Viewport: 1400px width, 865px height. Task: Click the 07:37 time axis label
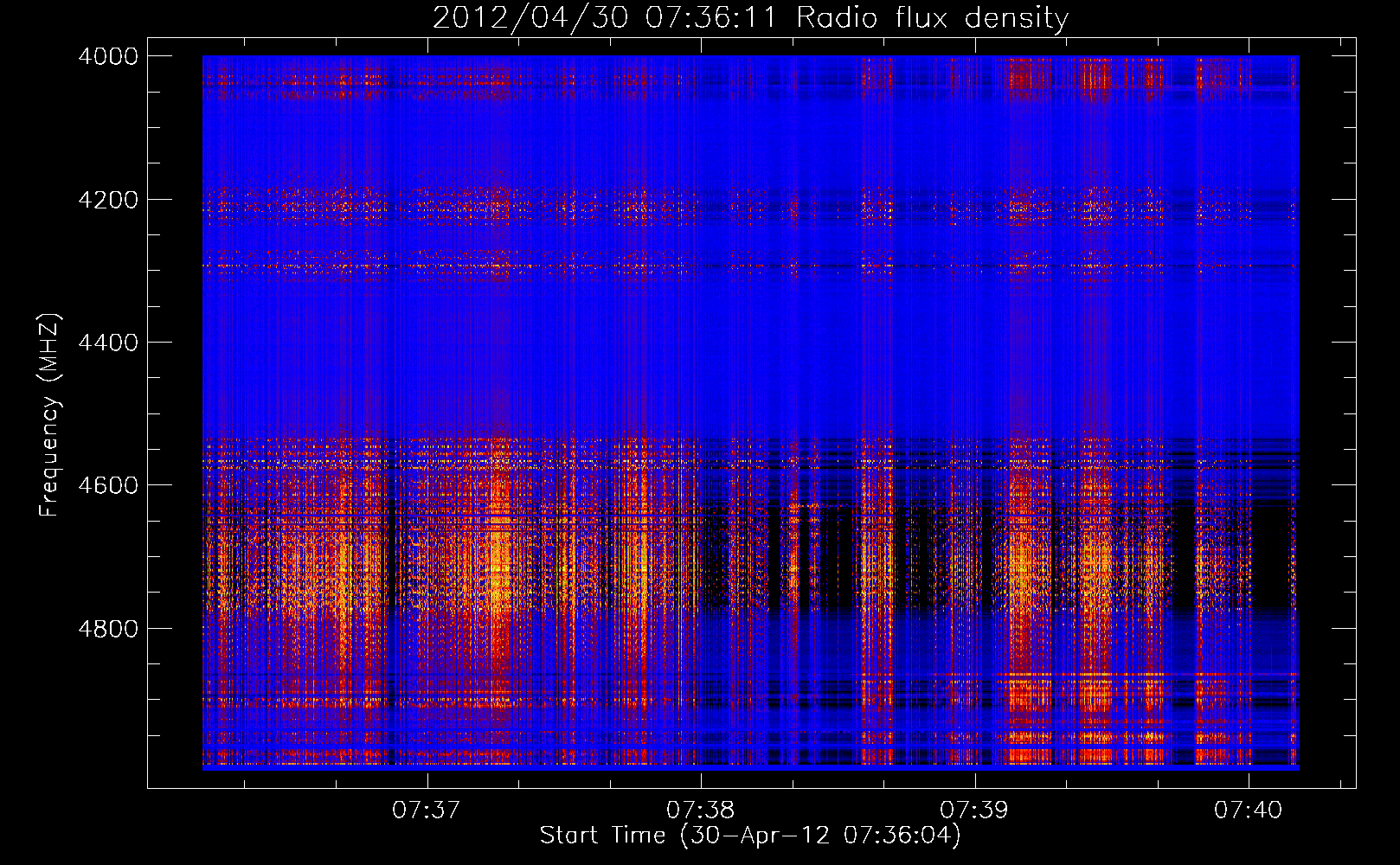[x=426, y=810]
